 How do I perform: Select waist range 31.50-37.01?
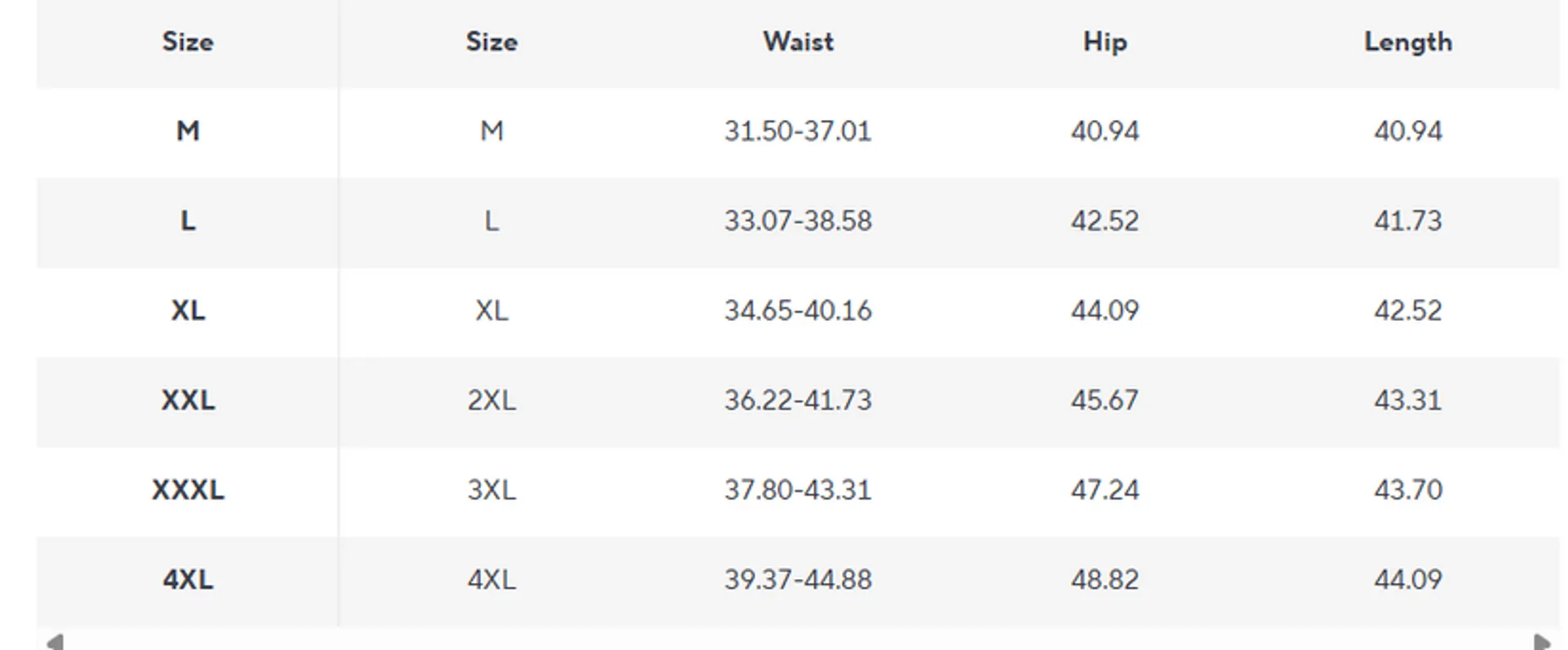tap(798, 131)
